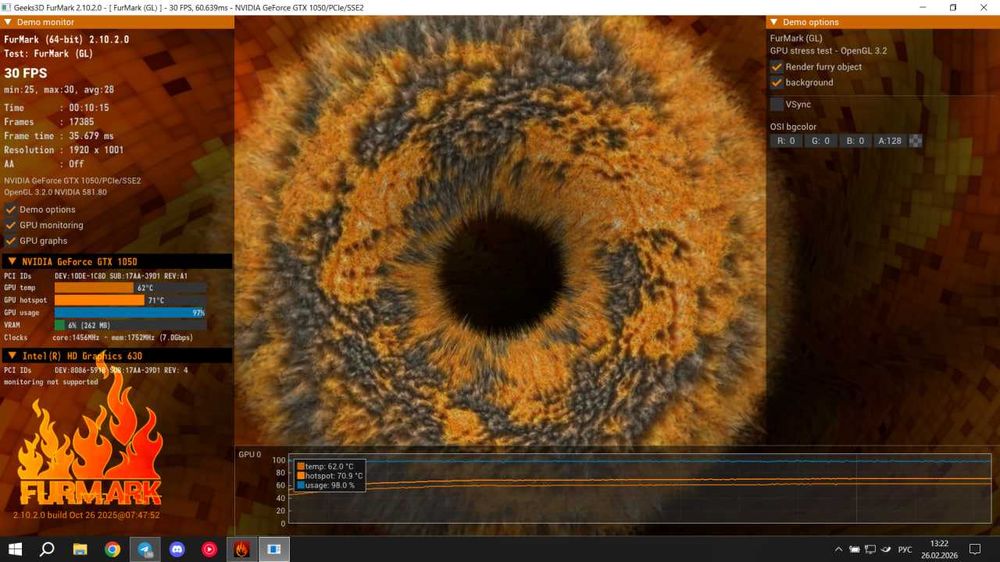Click the R: 0 color field
The height and width of the screenshot is (562, 1000).
[786, 141]
